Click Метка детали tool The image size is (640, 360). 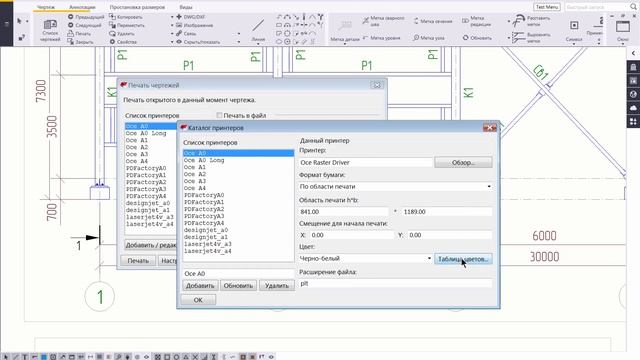tap(345, 31)
